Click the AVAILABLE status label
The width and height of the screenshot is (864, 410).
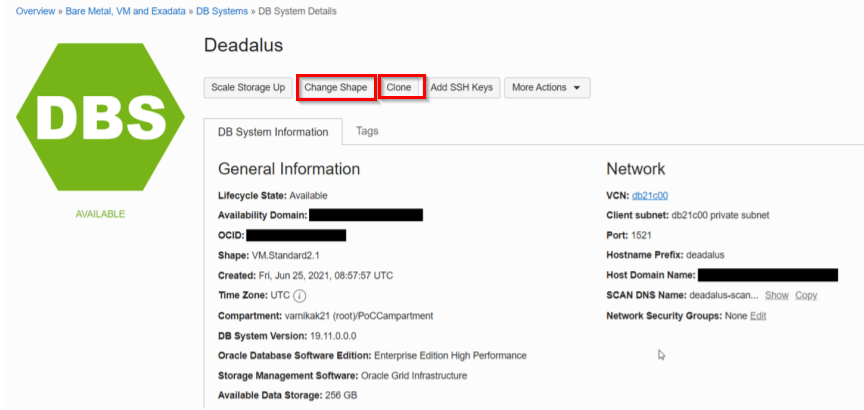100,214
